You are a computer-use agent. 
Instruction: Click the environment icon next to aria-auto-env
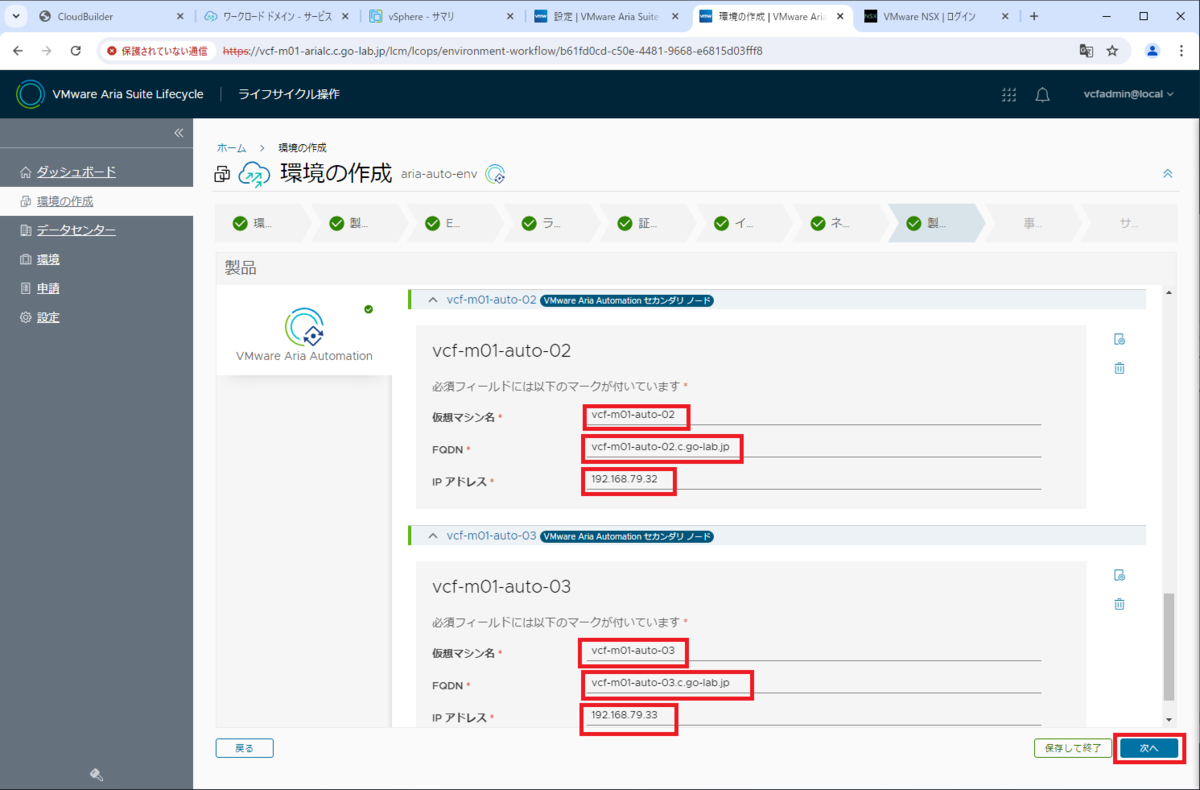coord(495,174)
